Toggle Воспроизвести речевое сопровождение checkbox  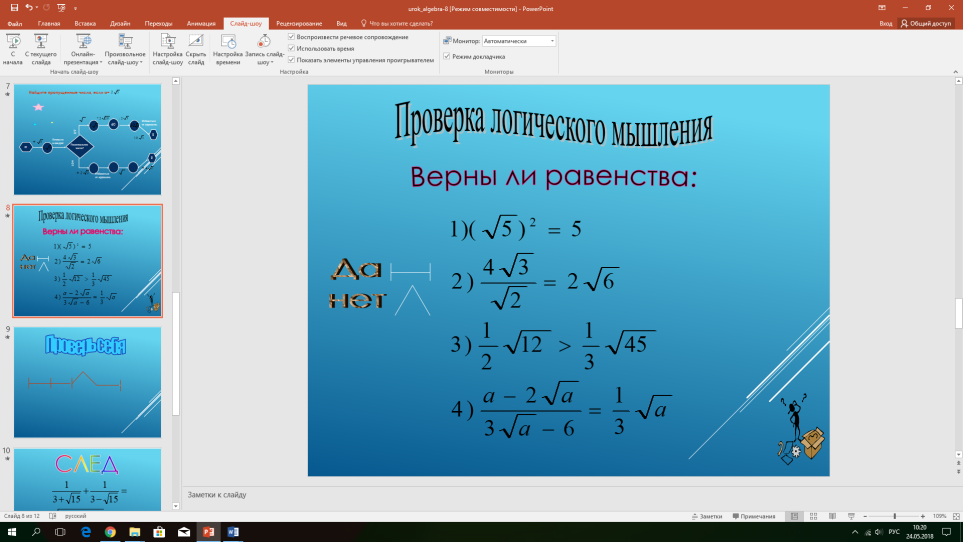292,37
